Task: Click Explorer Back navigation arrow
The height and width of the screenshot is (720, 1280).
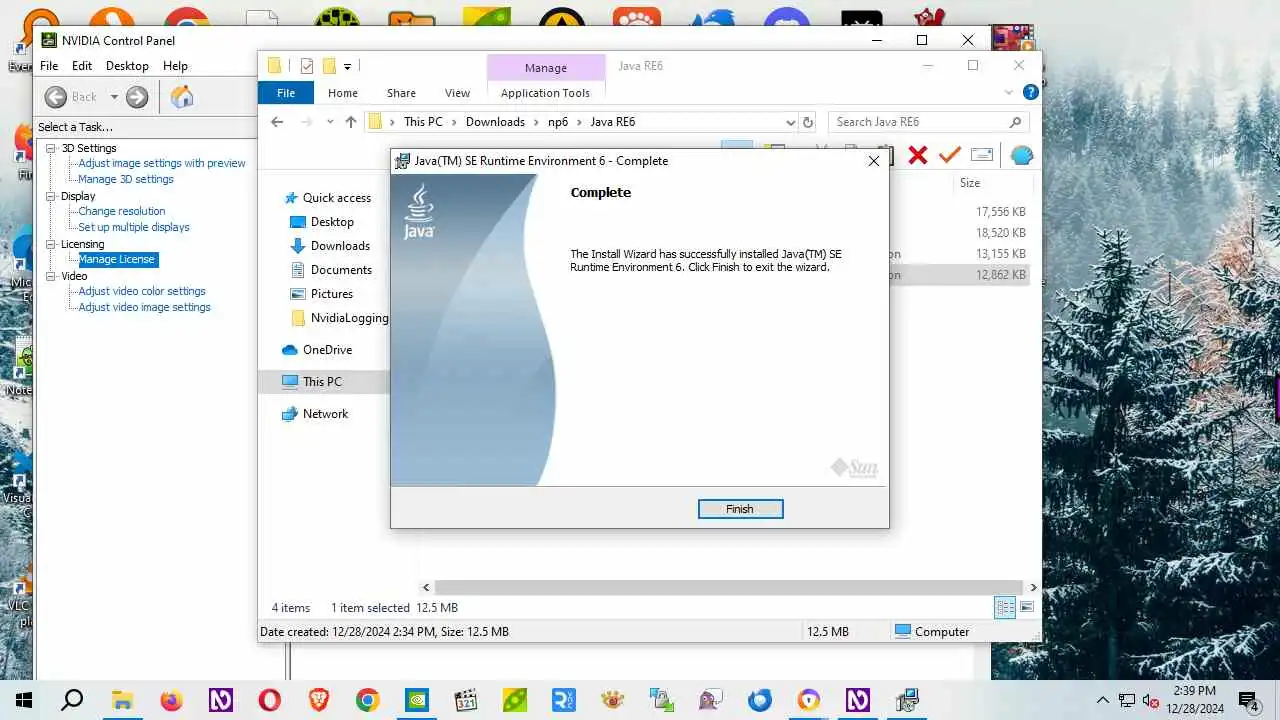Action: pyautogui.click(x=277, y=122)
